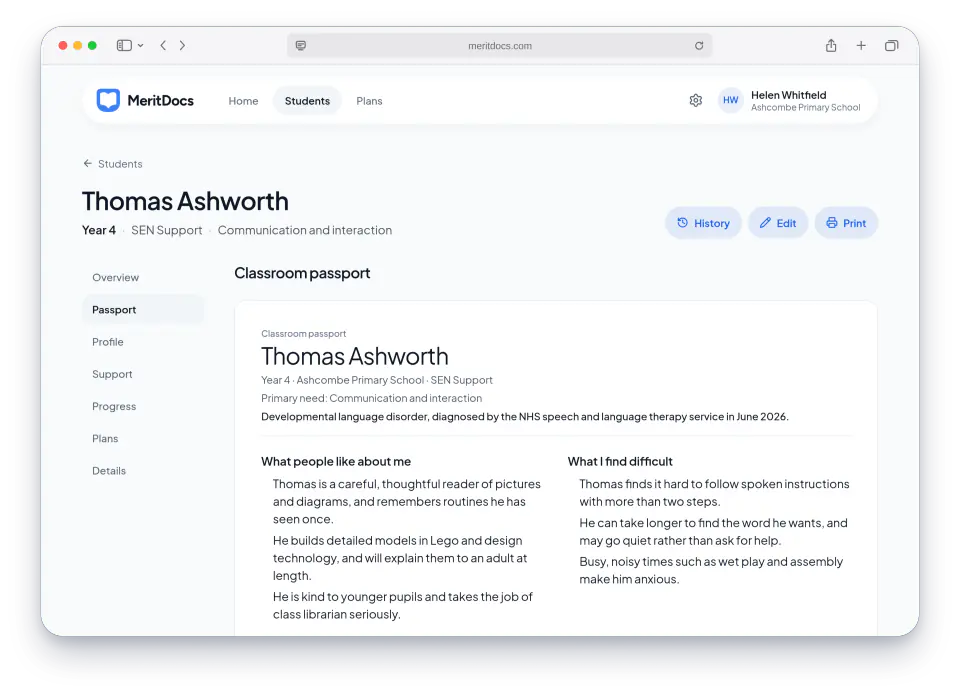Click the Print button
The image size is (960, 691).
[x=846, y=223]
